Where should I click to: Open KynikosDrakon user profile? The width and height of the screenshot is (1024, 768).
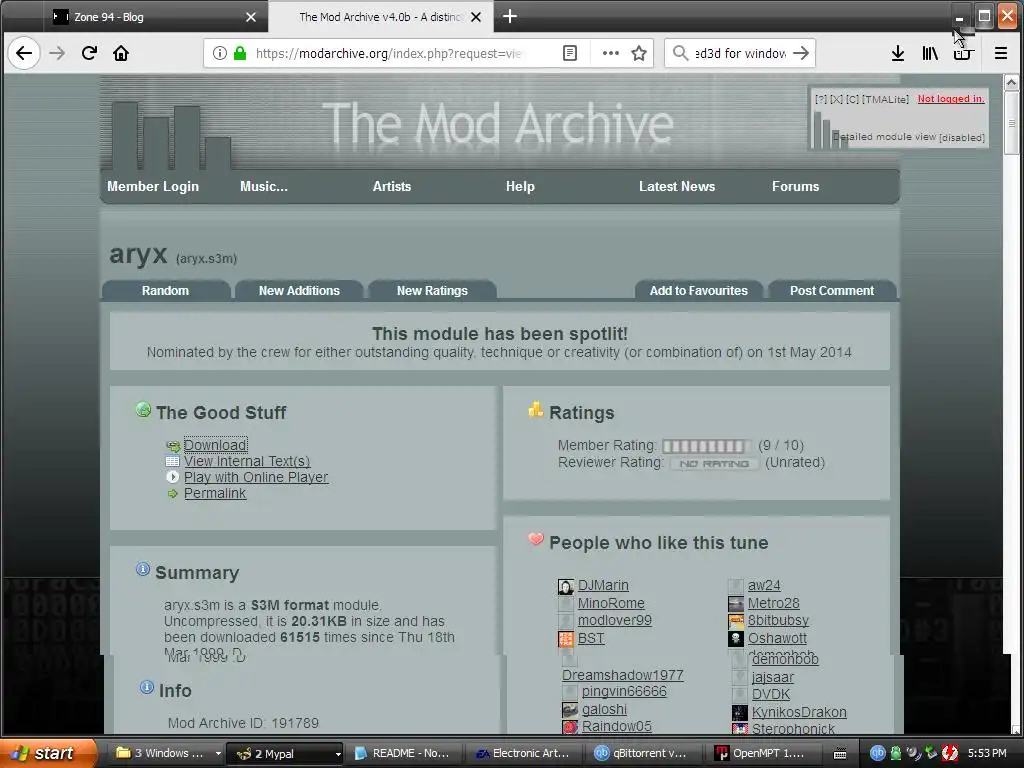pyautogui.click(x=799, y=712)
